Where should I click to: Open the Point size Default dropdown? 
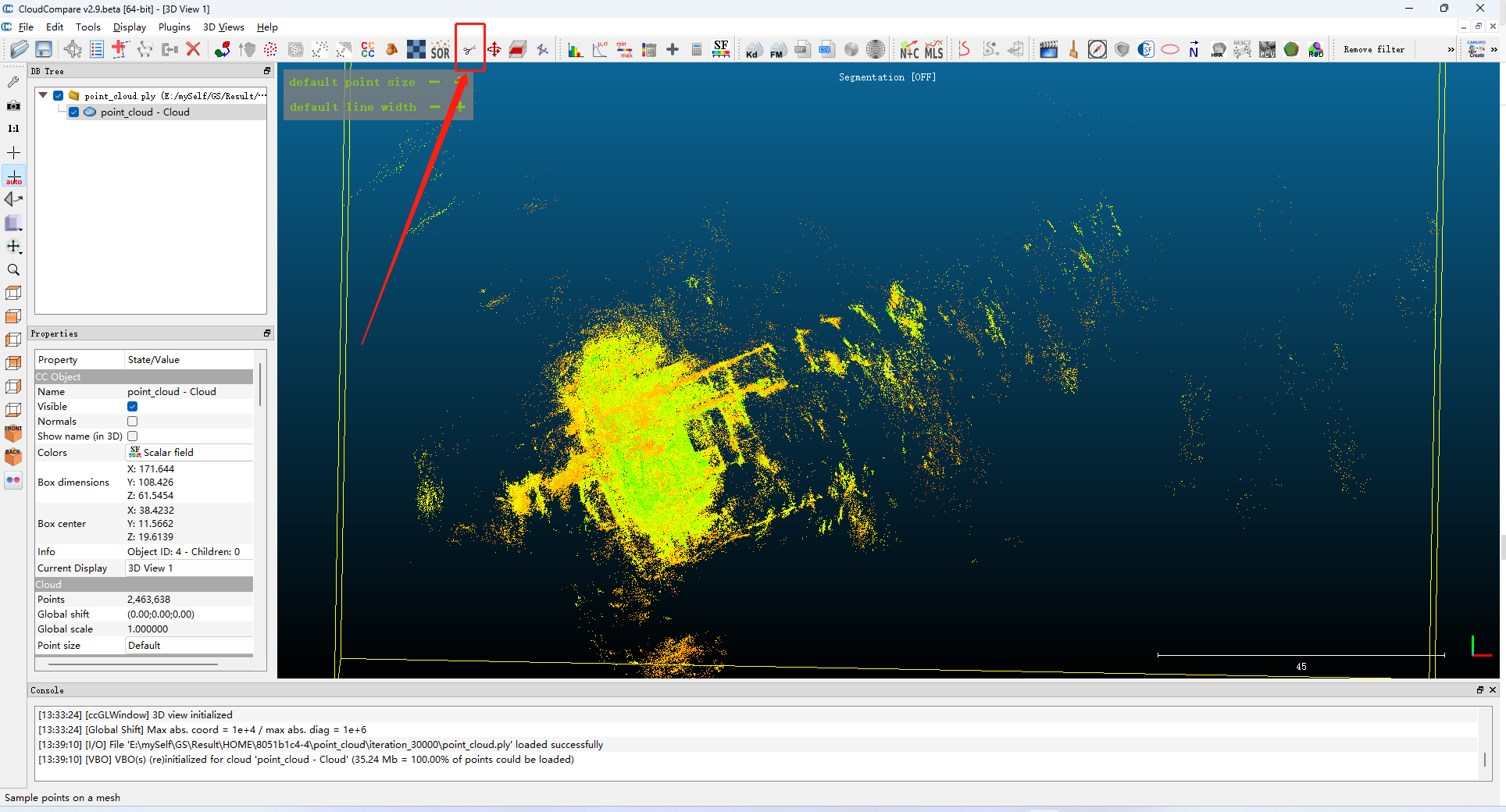(x=189, y=646)
